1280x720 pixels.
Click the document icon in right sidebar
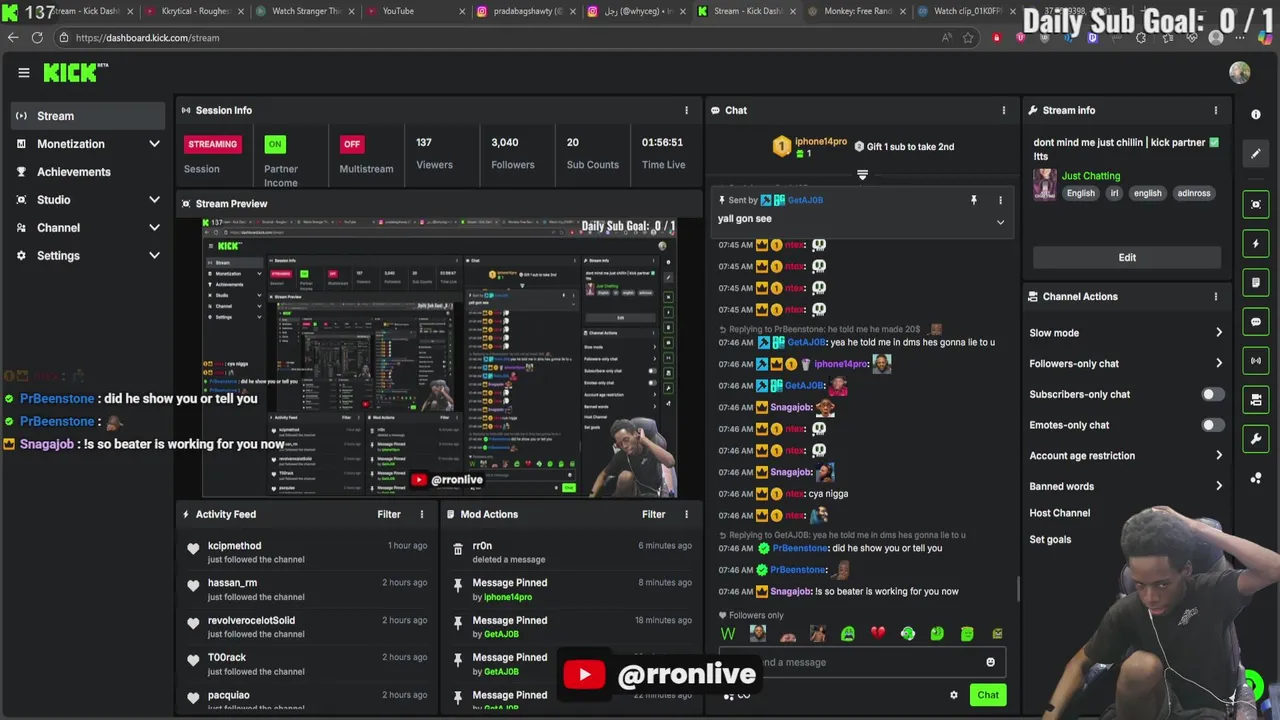(1256, 283)
